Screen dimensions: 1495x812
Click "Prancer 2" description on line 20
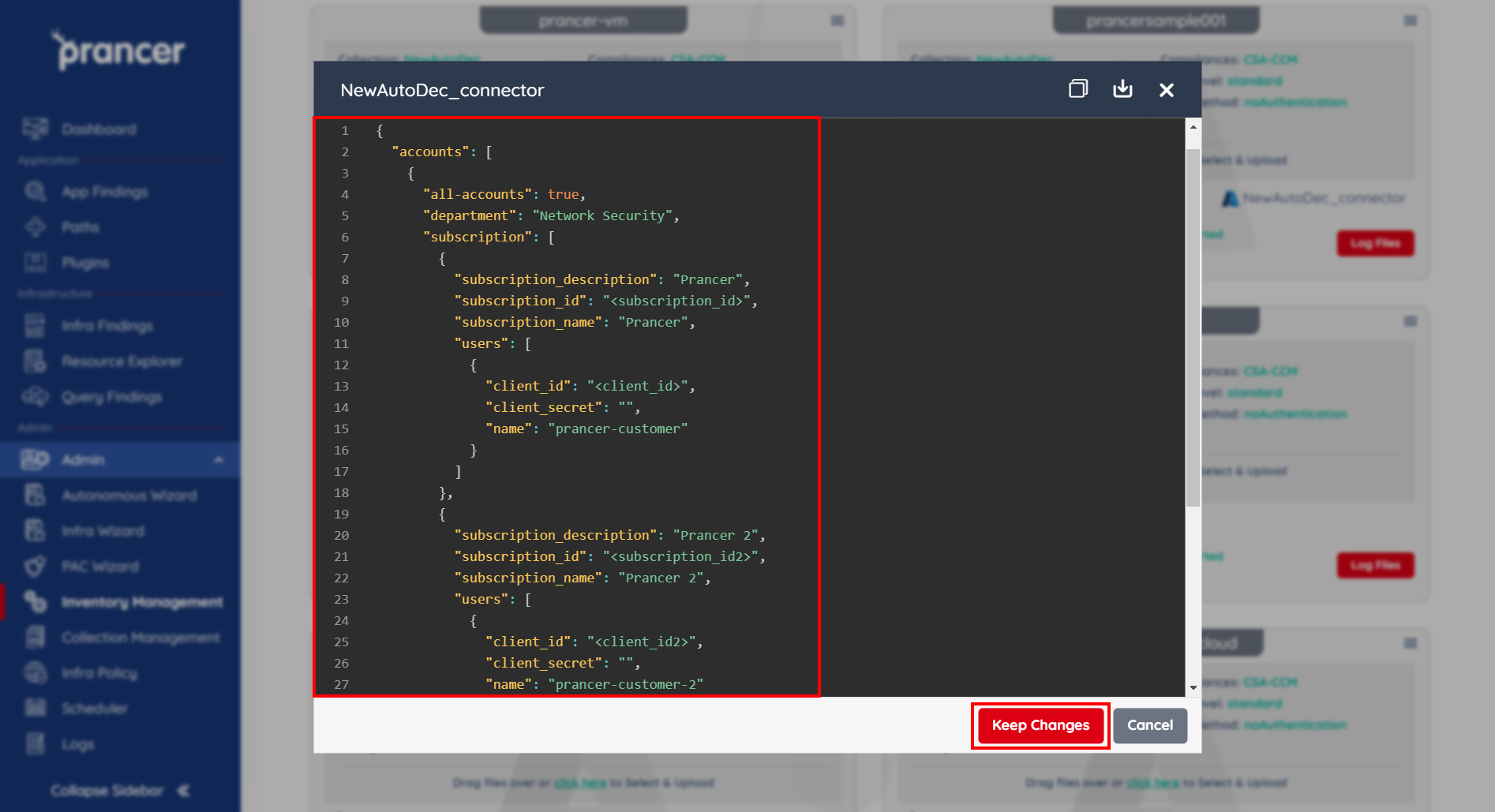715,535
